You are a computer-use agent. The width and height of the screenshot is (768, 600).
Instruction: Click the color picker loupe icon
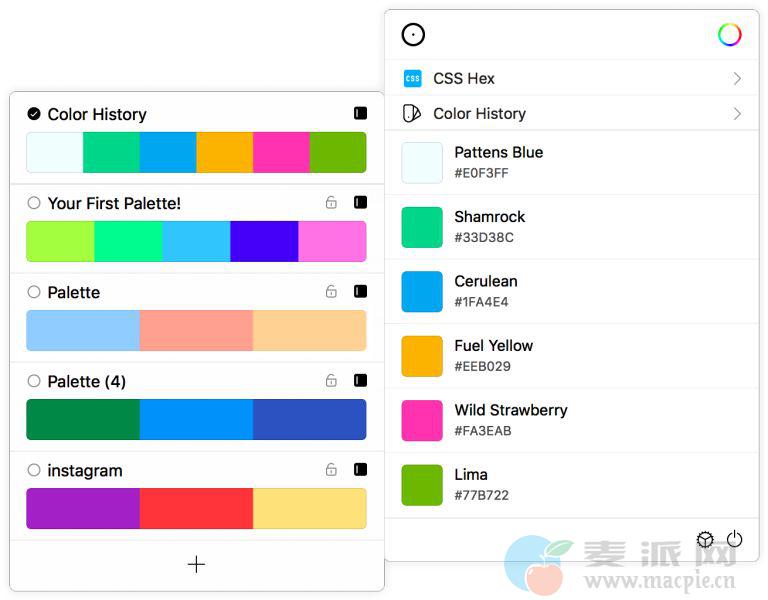point(413,35)
